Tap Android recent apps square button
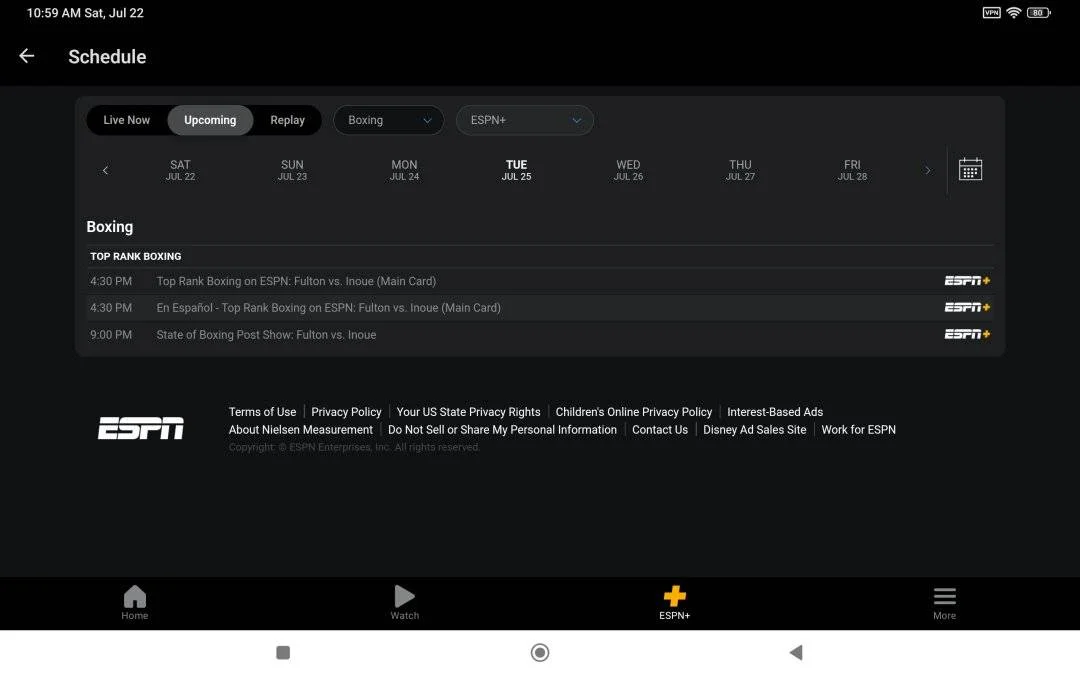Image resolution: width=1080 pixels, height=675 pixels. 283,652
